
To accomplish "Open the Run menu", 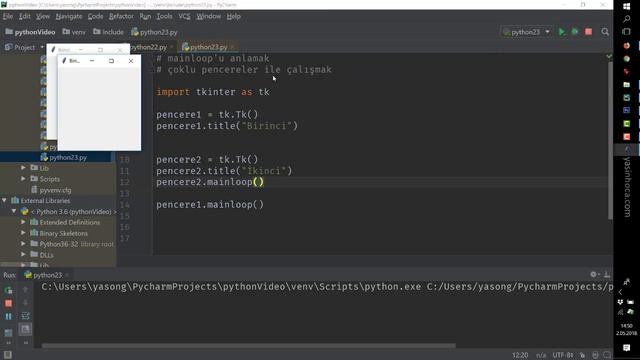I will [x=145, y=16].
